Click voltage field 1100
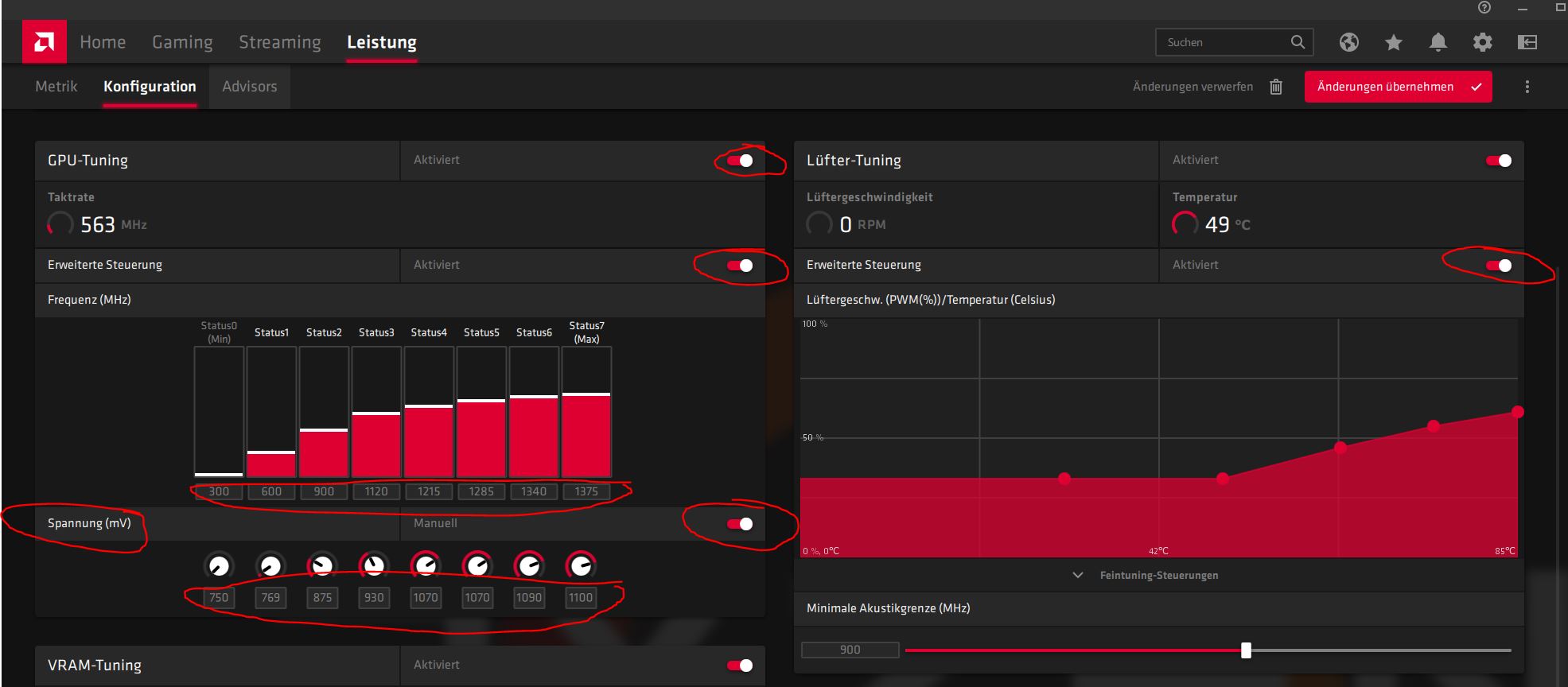The height and width of the screenshot is (687, 1568). pos(581,598)
